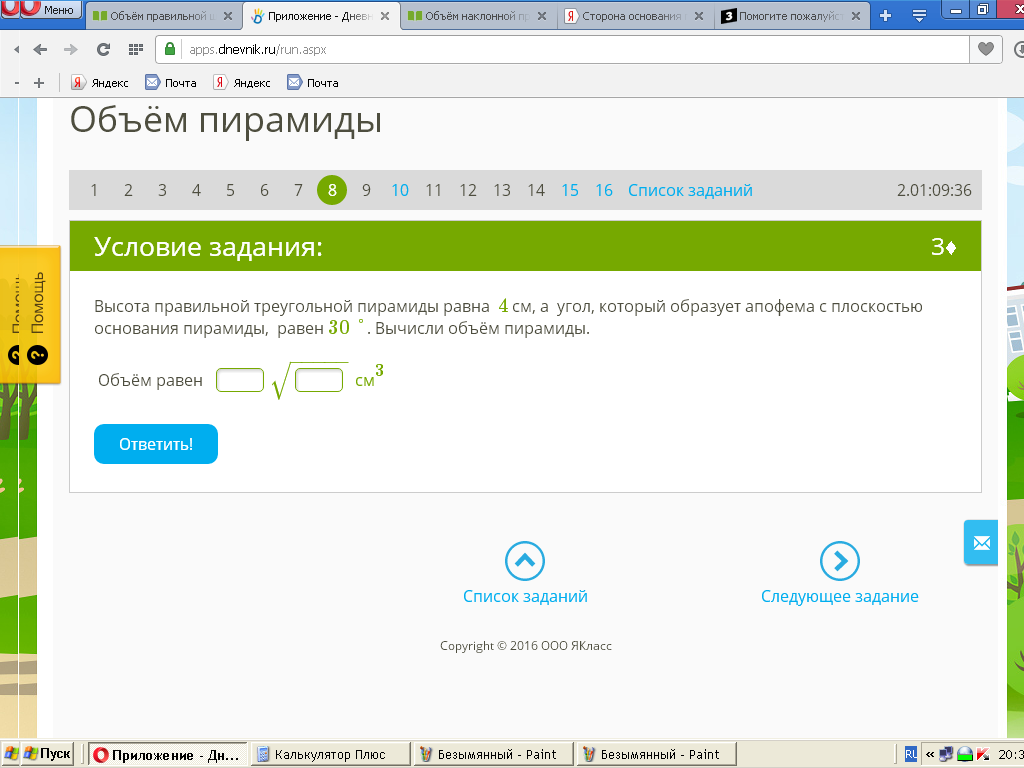Go to task number 9
1024x768 pixels.
pos(366,190)
